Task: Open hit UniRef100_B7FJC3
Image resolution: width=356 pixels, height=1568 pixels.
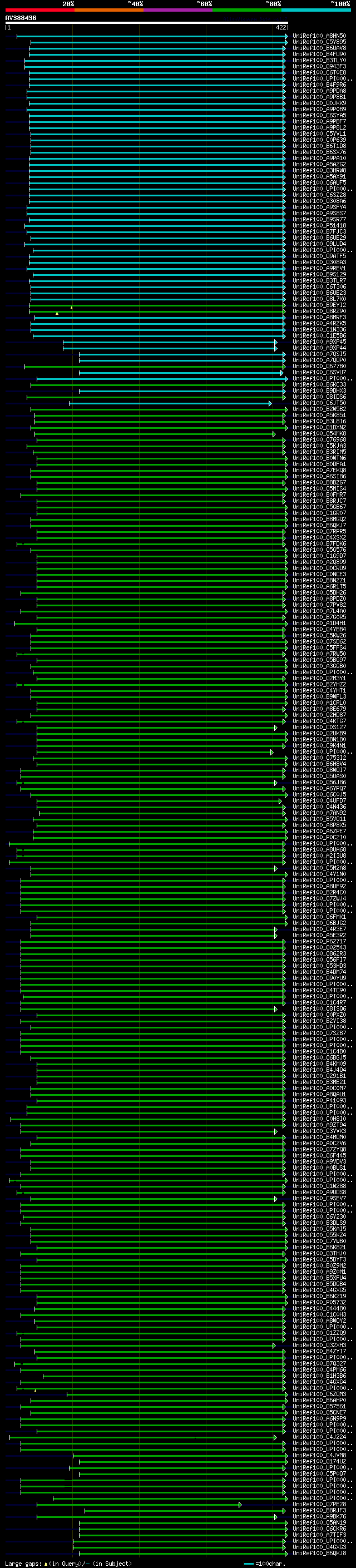Action: point(319,231)
